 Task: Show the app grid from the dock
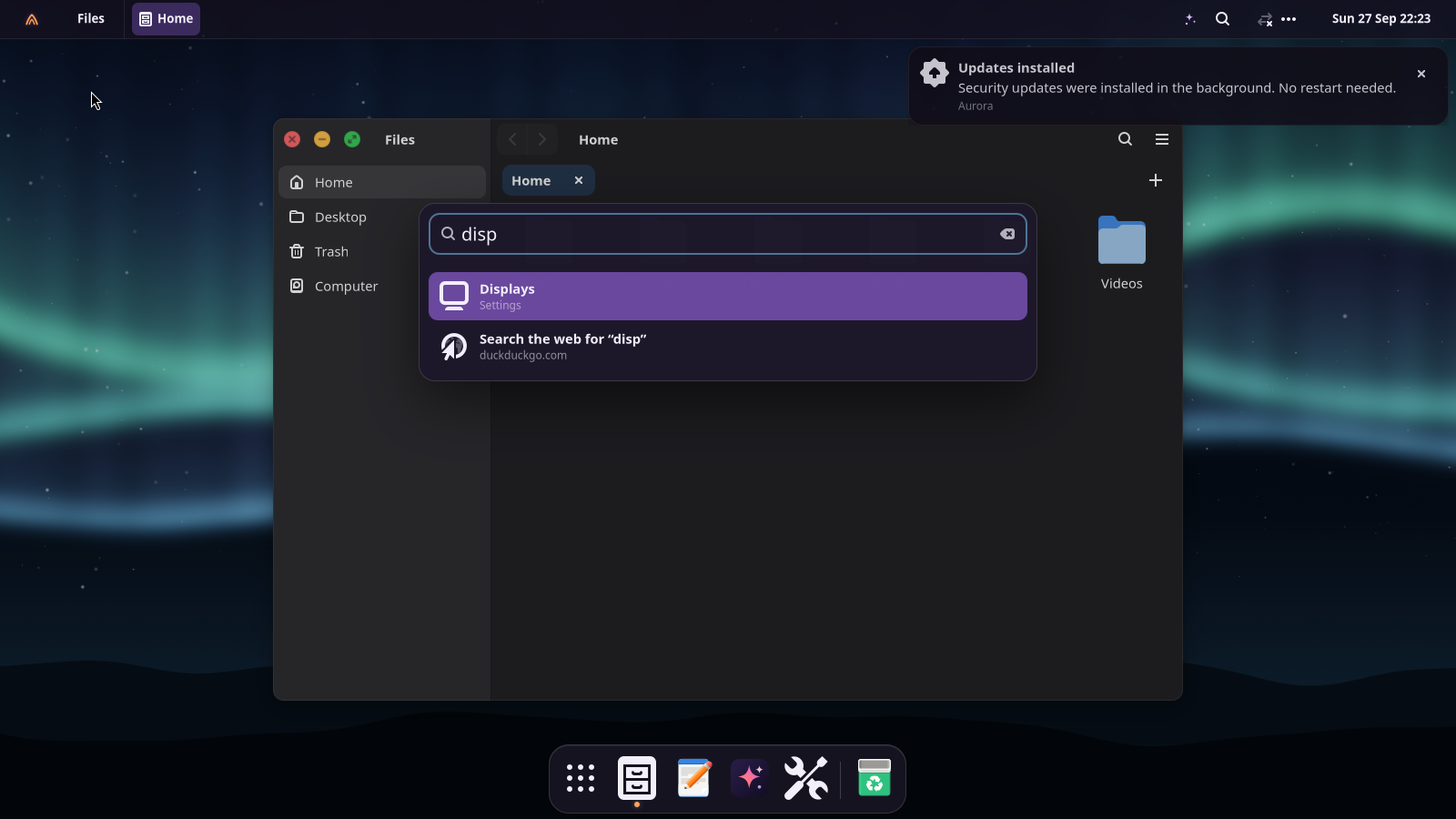(x=581, y=778)
